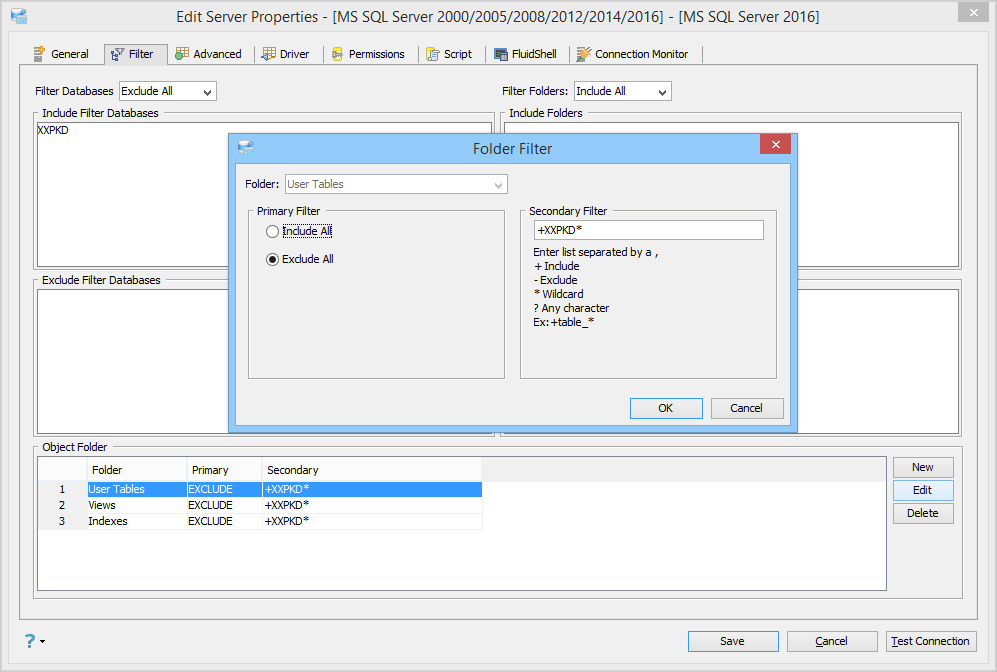Click the Secondary Filter text field
Viewport: 997px width, 672px height.
pyautogui.click(x=649, y=230)
